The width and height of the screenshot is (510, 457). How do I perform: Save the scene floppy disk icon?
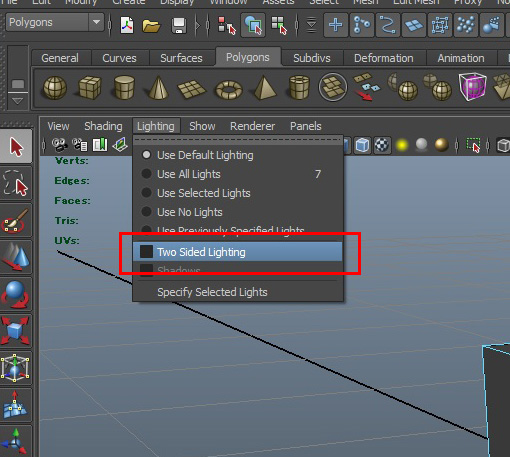click(x=179, y=25)
